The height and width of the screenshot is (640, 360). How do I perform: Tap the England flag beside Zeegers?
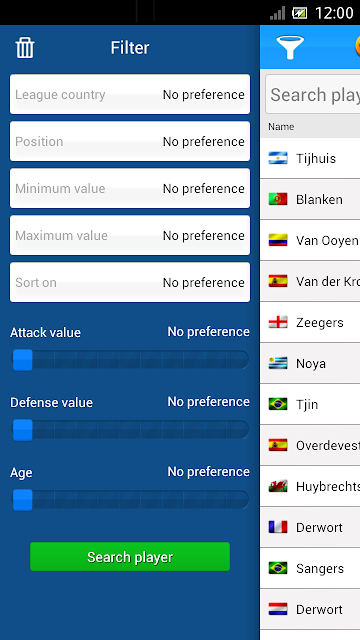278,322
